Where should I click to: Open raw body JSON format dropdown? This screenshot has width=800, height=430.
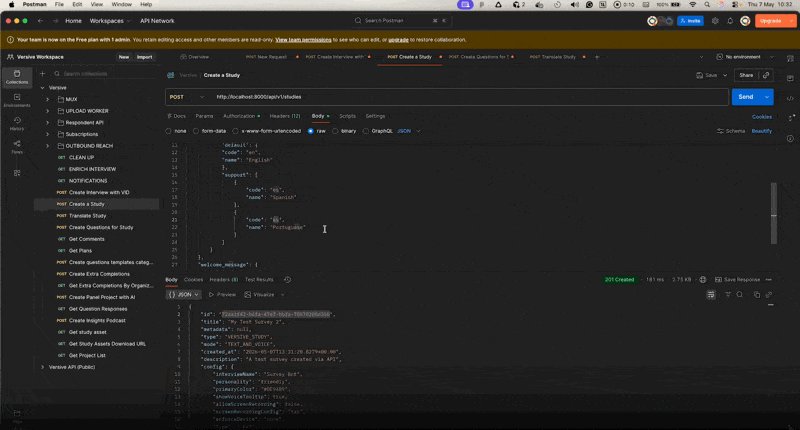point(409,131)
